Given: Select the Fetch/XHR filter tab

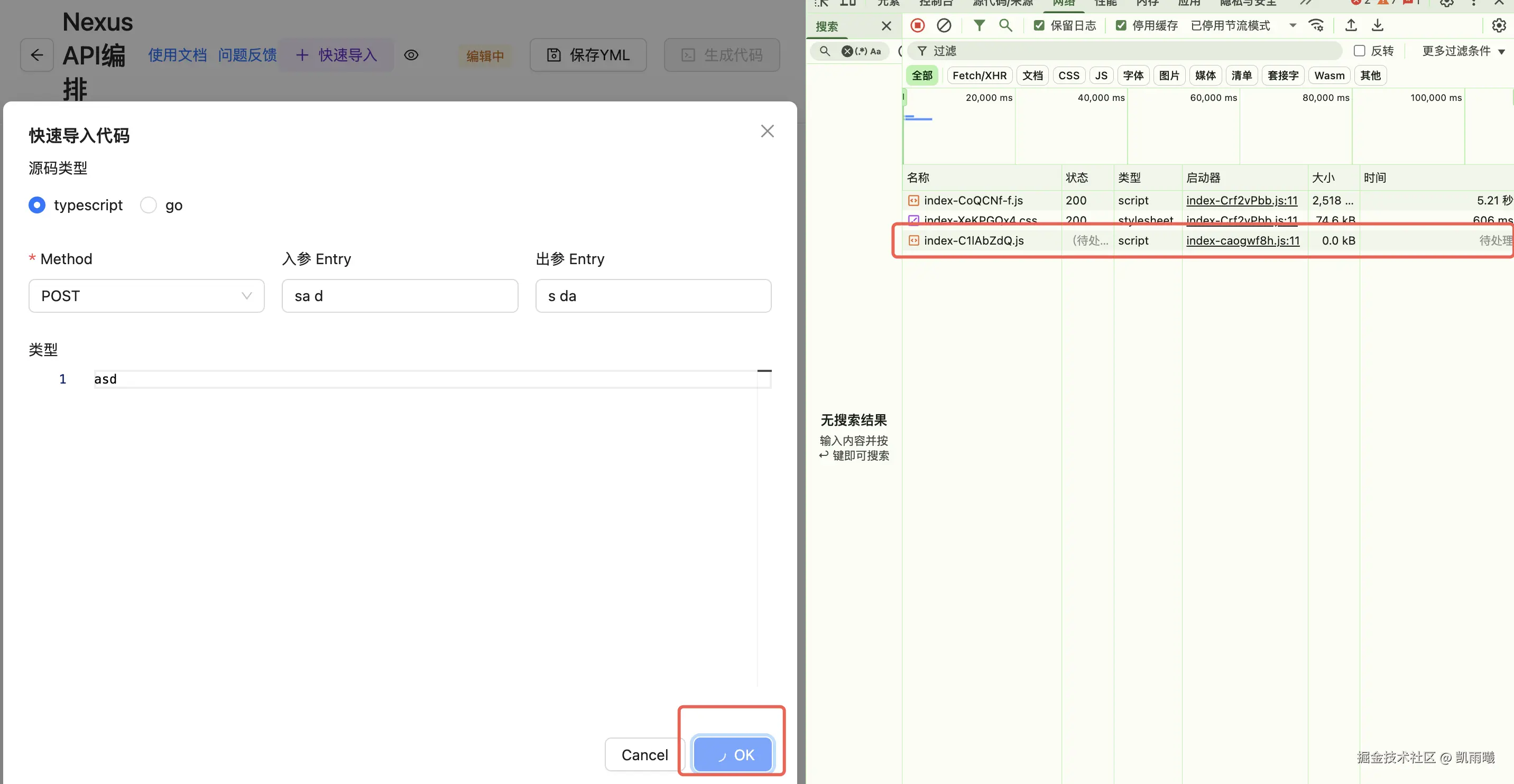Looking at the screenshot, I should coord(979,75).
